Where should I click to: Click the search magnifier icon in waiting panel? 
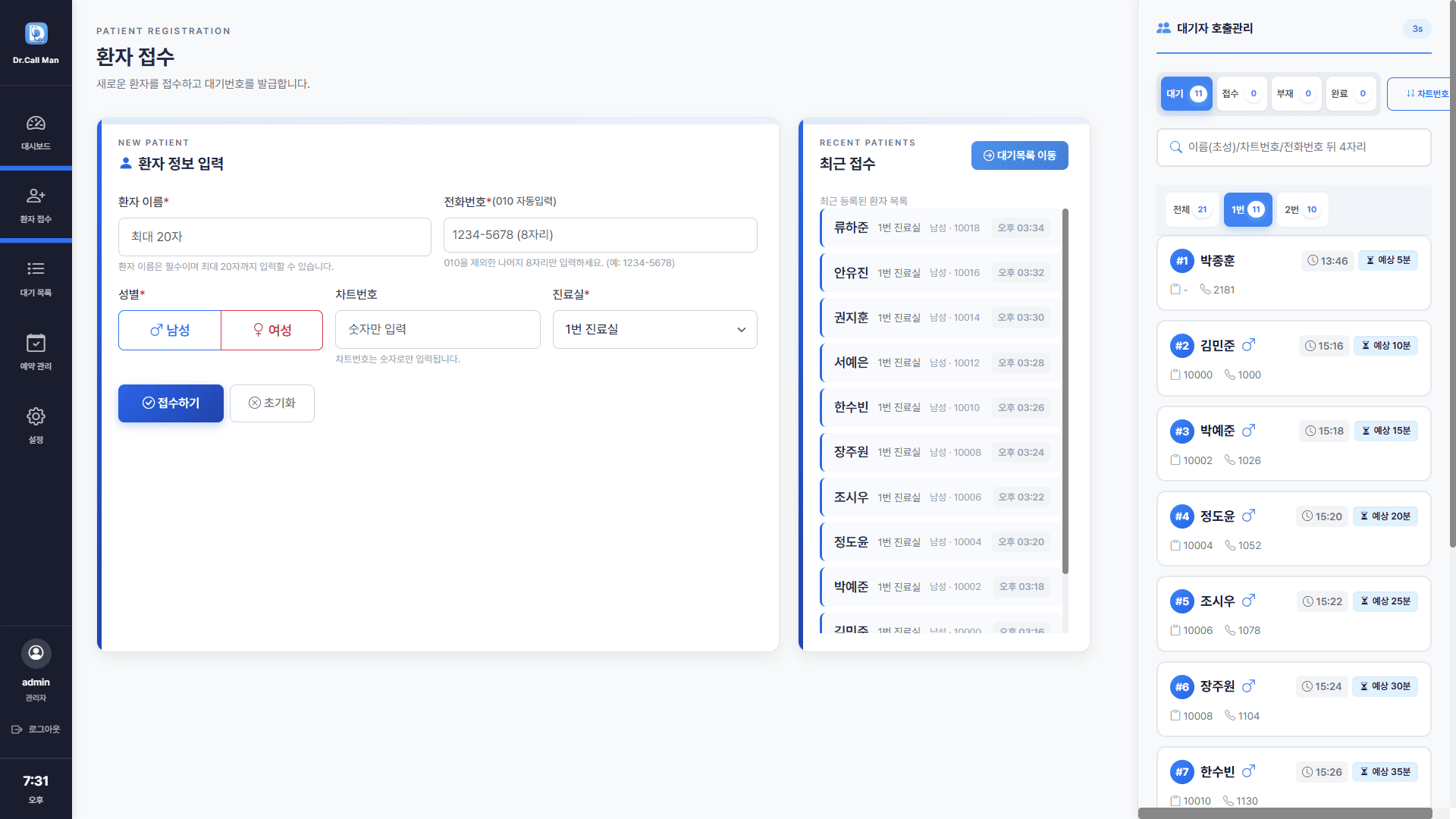1175,147
